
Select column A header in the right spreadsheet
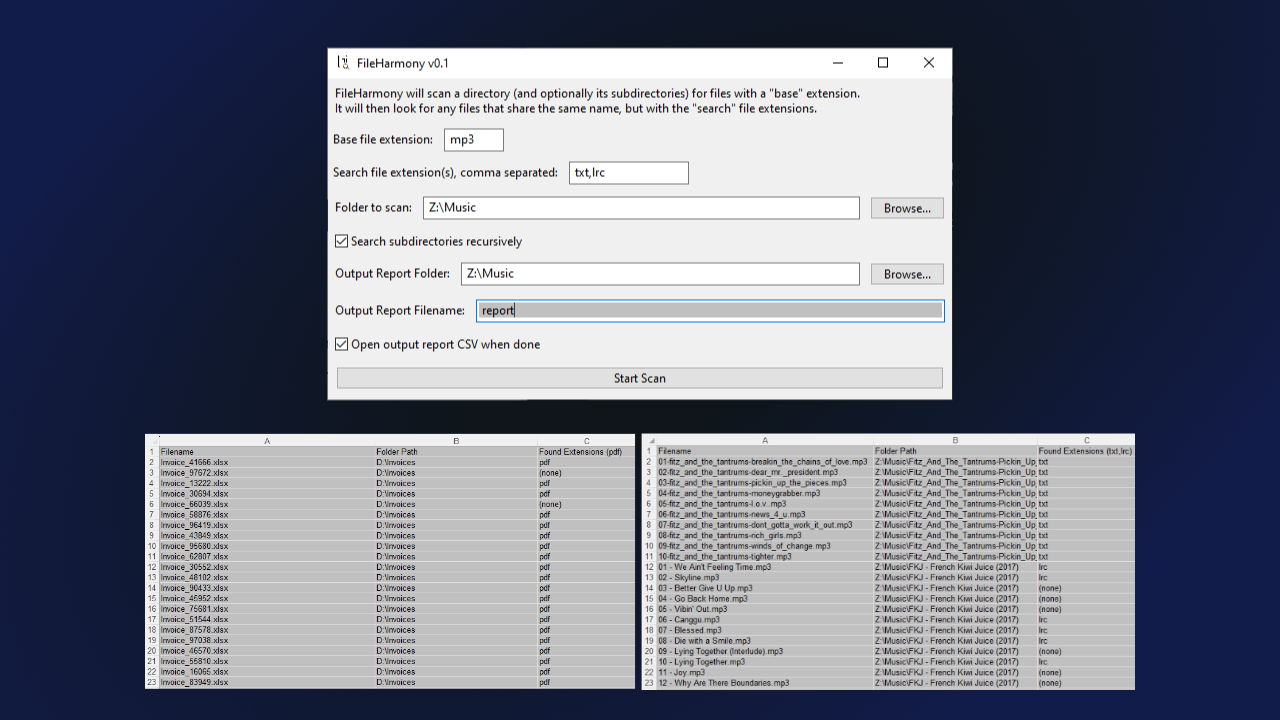point(765,439)
